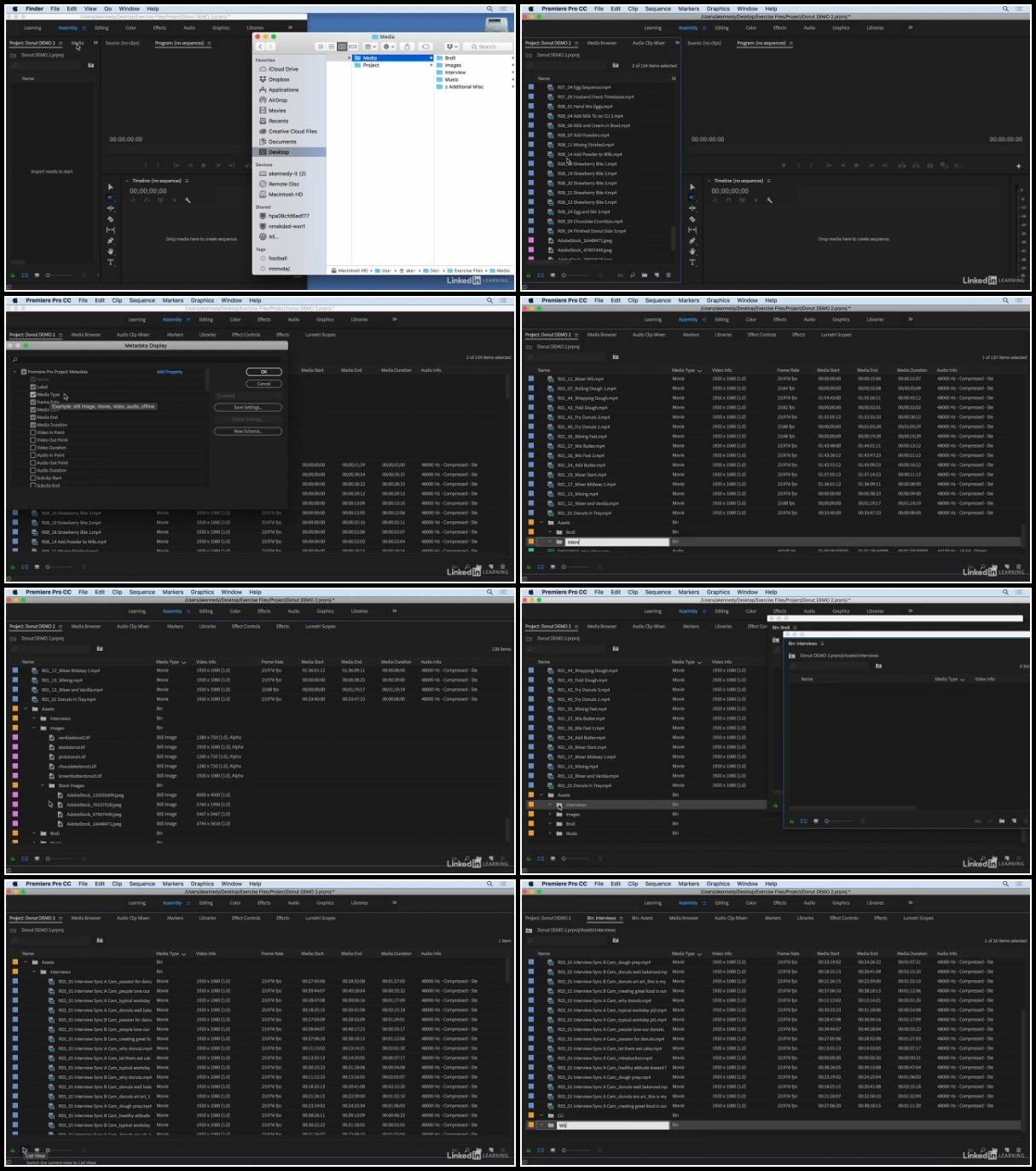Expand the CU bin disclosure triangle
This screenshot has width=1036, height=1171.
point(541,1115)
